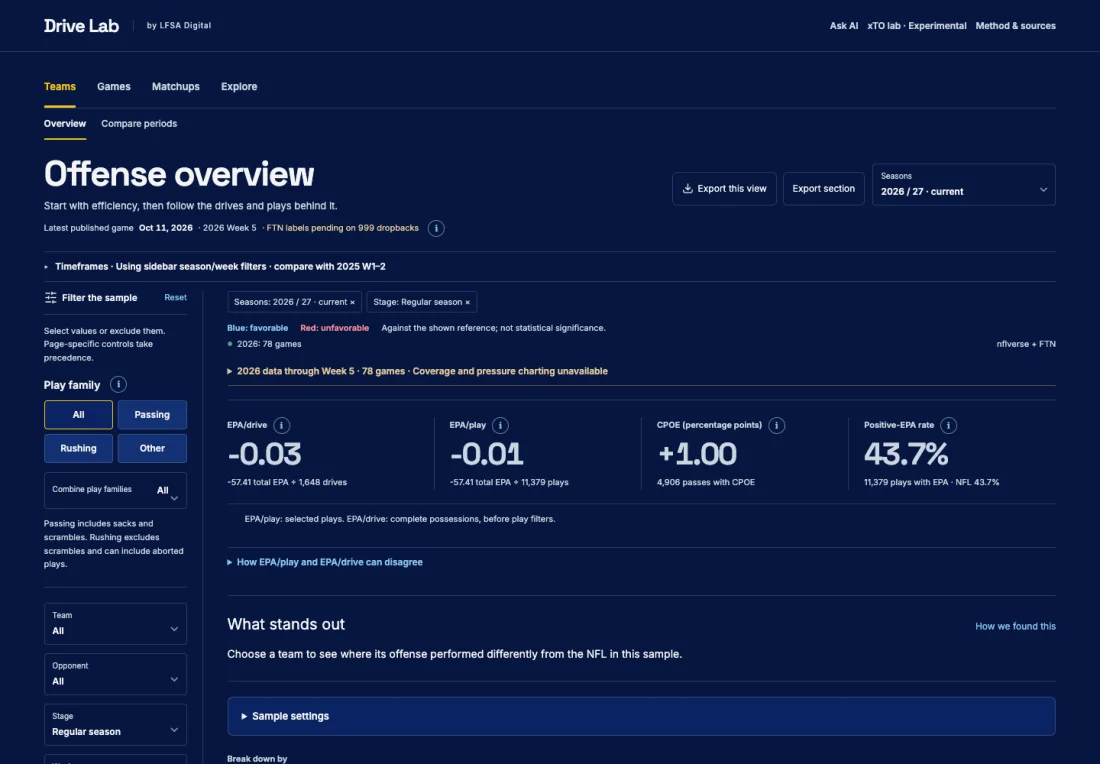Viewport: 1100px width, 764px height.
Task: Click '4,906 passes with CPOE' text
Action: coord(706,483)
